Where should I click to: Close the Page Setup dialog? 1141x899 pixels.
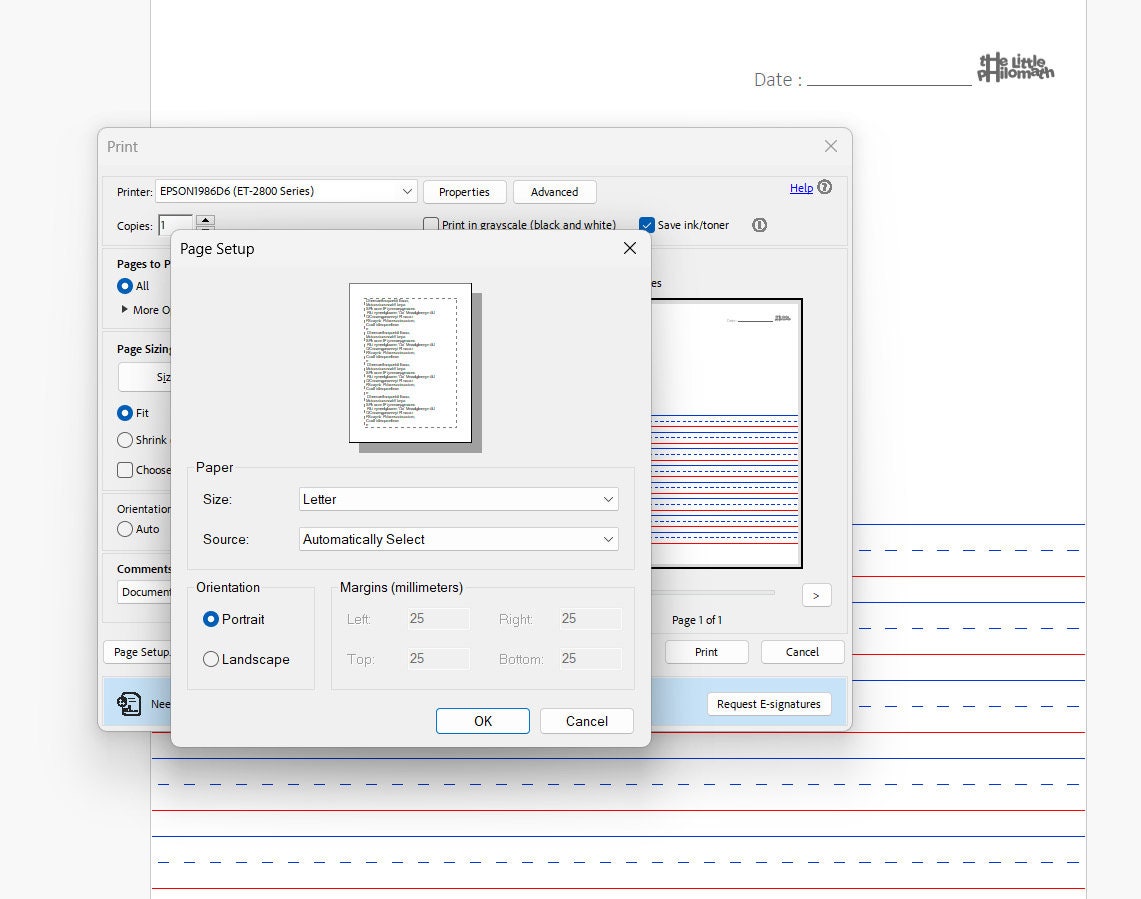click(629, 248)
